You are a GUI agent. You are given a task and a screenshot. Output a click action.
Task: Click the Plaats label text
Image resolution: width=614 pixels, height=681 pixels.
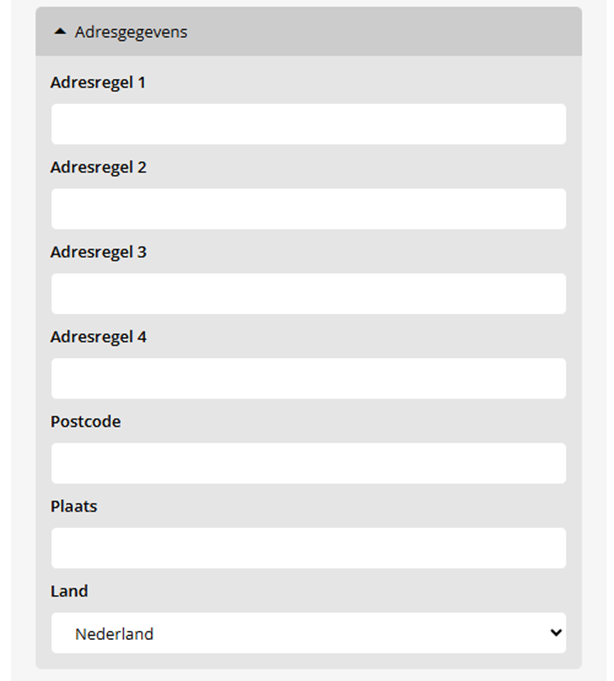point(74,506)
